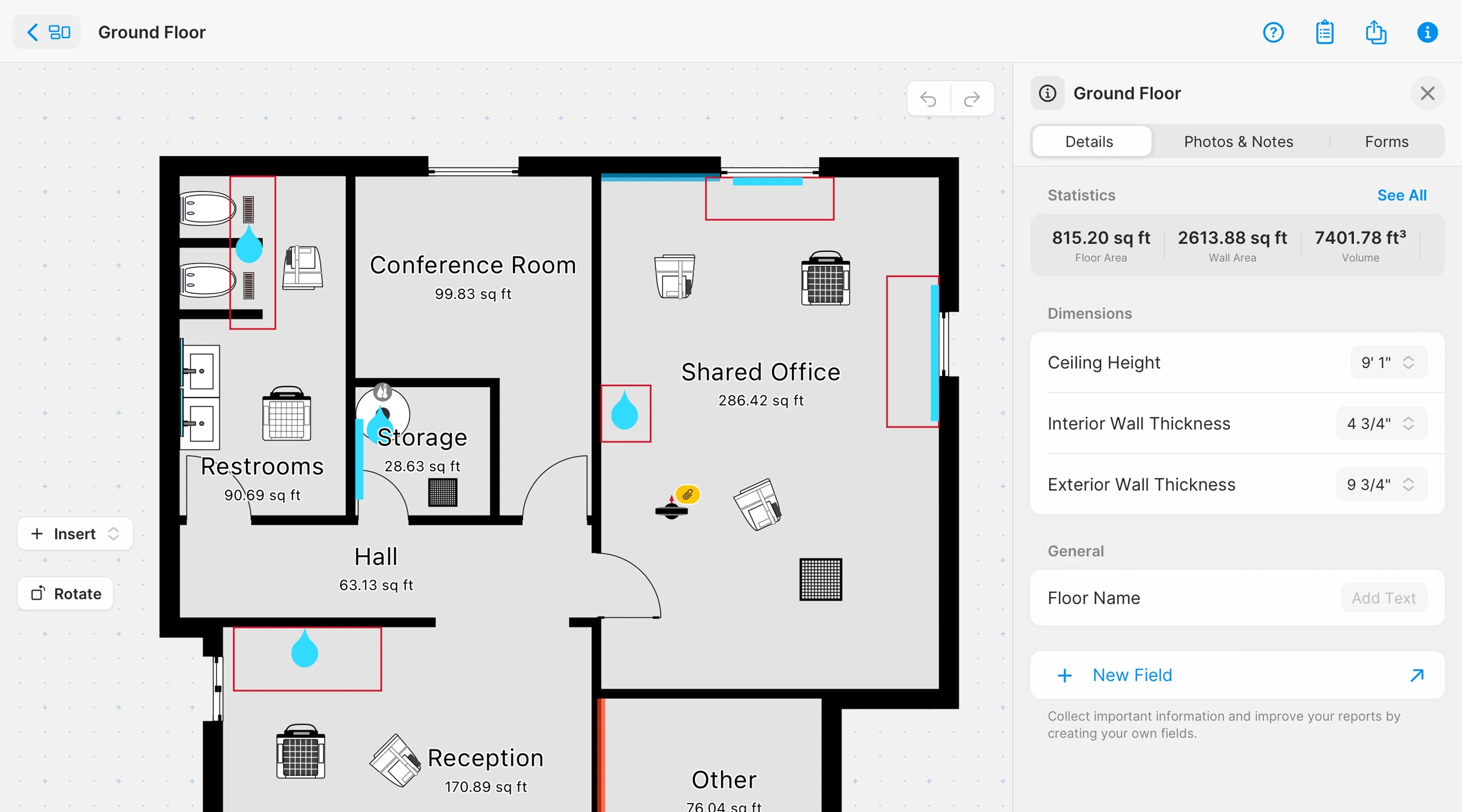Viewport: 1462px width, 812px height.
Task: Click the See All statistics link
Action: (1401, 195)
